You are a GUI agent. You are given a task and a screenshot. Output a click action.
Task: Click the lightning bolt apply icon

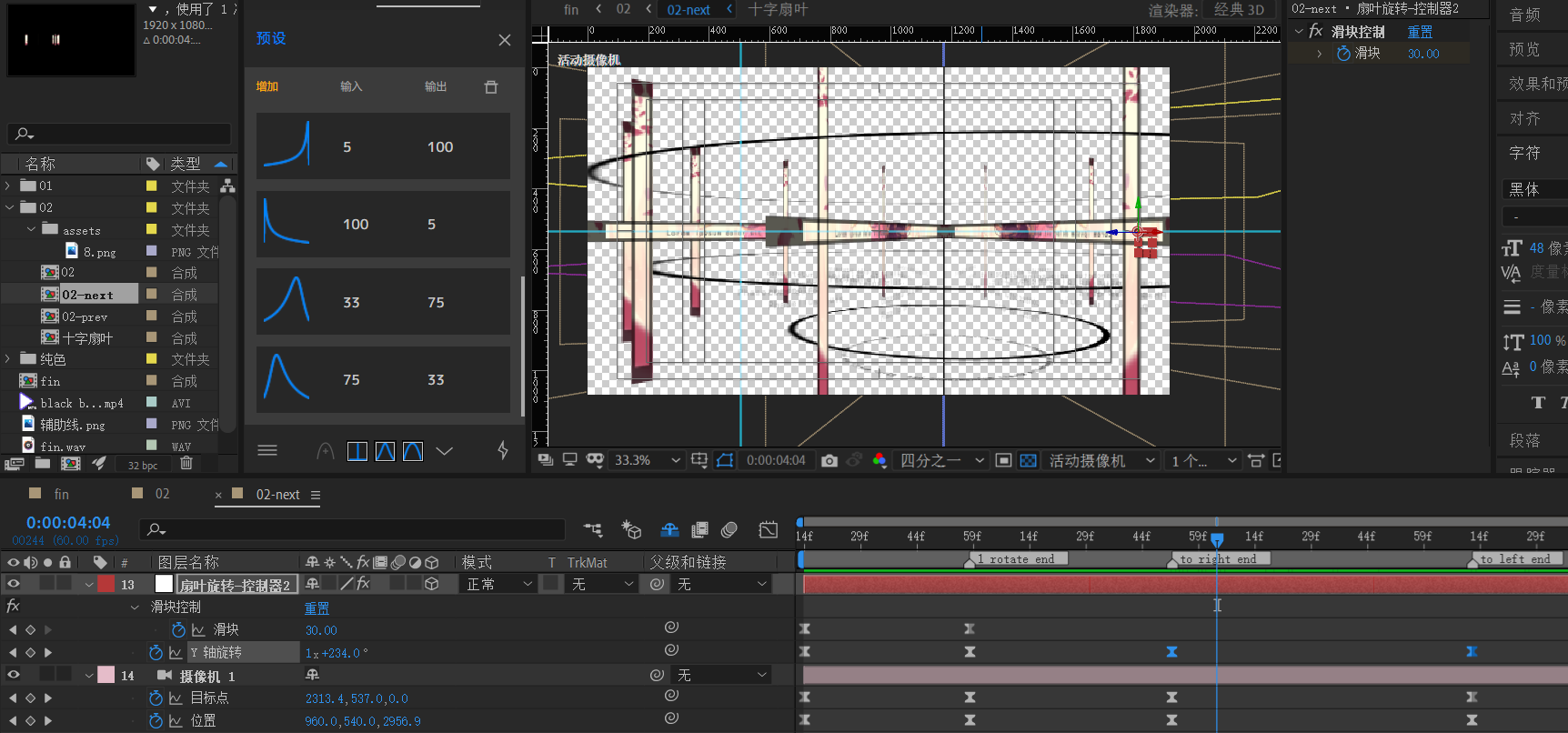point(503,450)
